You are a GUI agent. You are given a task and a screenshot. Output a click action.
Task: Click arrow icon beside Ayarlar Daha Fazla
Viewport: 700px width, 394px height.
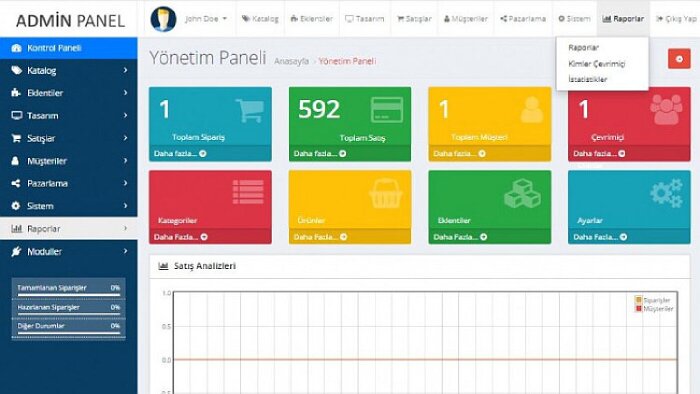coord(623,237)
